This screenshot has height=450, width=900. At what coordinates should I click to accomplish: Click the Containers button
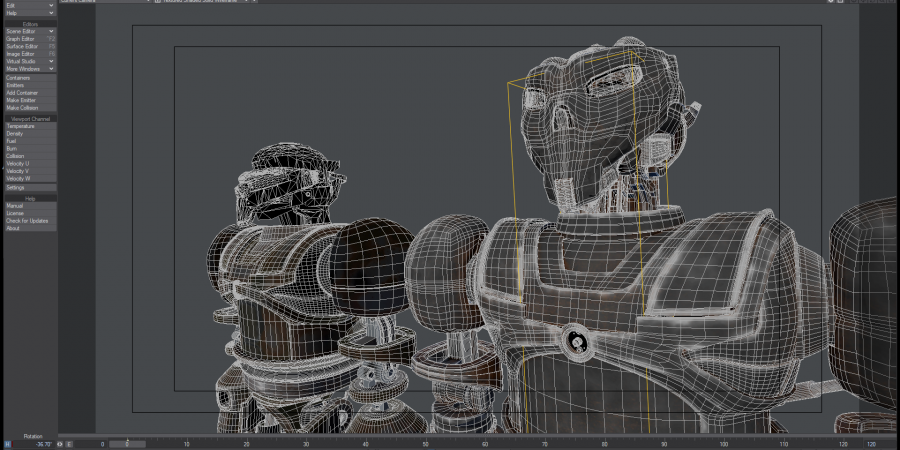(x=30, y=77)
